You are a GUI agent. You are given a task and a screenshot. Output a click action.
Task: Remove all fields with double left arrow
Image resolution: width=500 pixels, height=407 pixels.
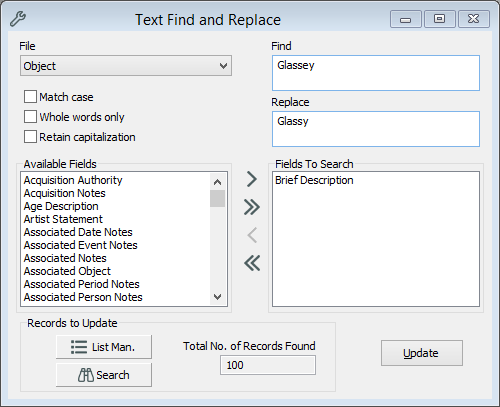click(x=252, y=263)
